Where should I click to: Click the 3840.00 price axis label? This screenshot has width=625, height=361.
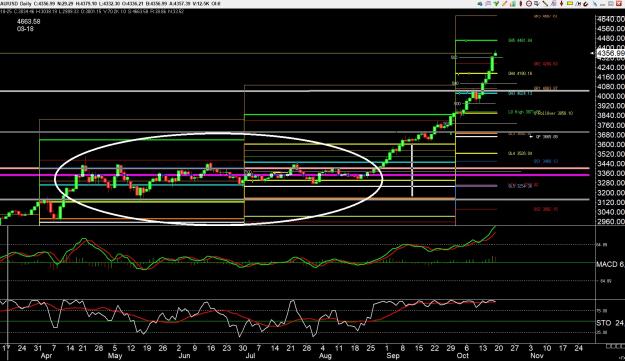click(x=611, y=116)
